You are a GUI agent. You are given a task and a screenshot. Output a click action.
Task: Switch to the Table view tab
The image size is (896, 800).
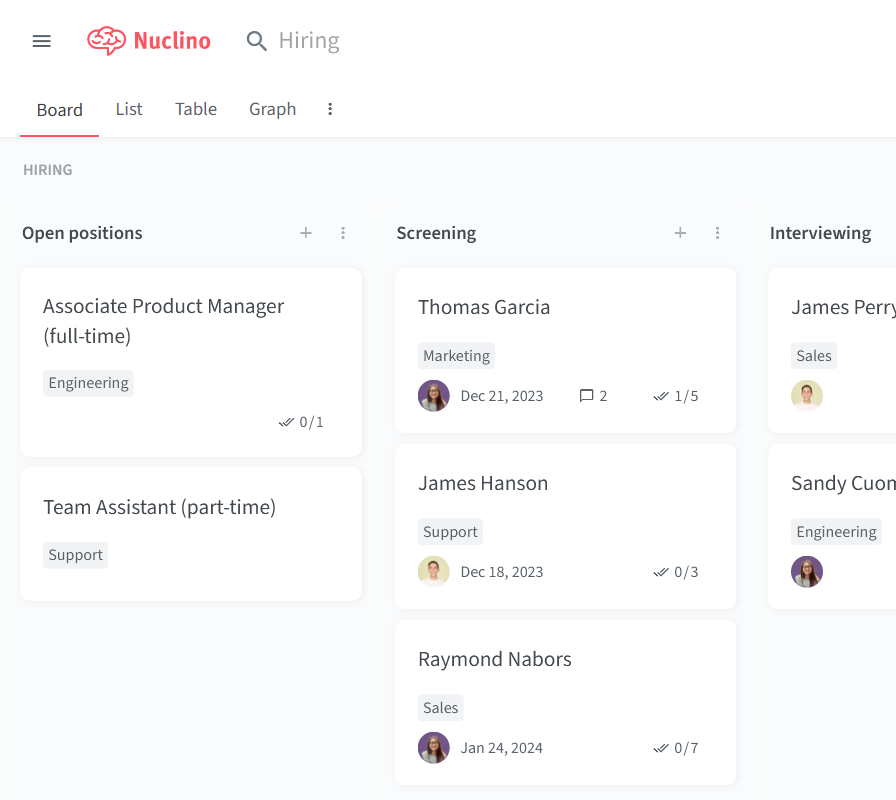pos(196,109)
